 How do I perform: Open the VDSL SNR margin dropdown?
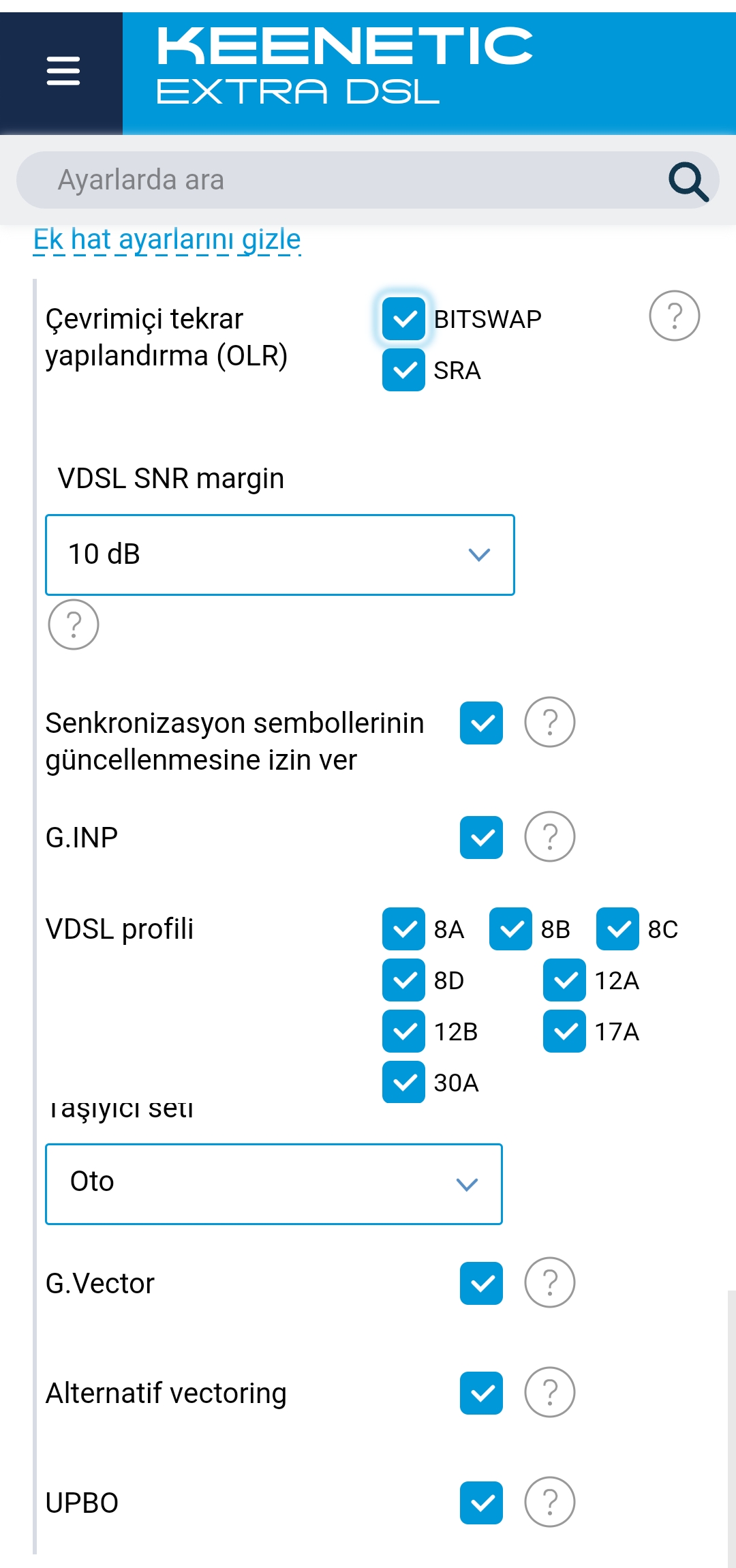[280, 555]
